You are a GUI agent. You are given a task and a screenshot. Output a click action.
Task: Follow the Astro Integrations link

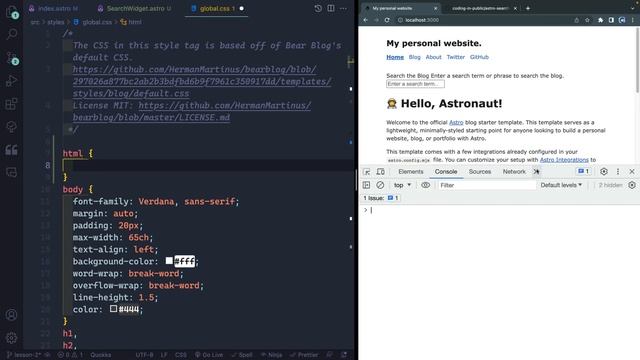pyautogui.click(x=564, y=160)
